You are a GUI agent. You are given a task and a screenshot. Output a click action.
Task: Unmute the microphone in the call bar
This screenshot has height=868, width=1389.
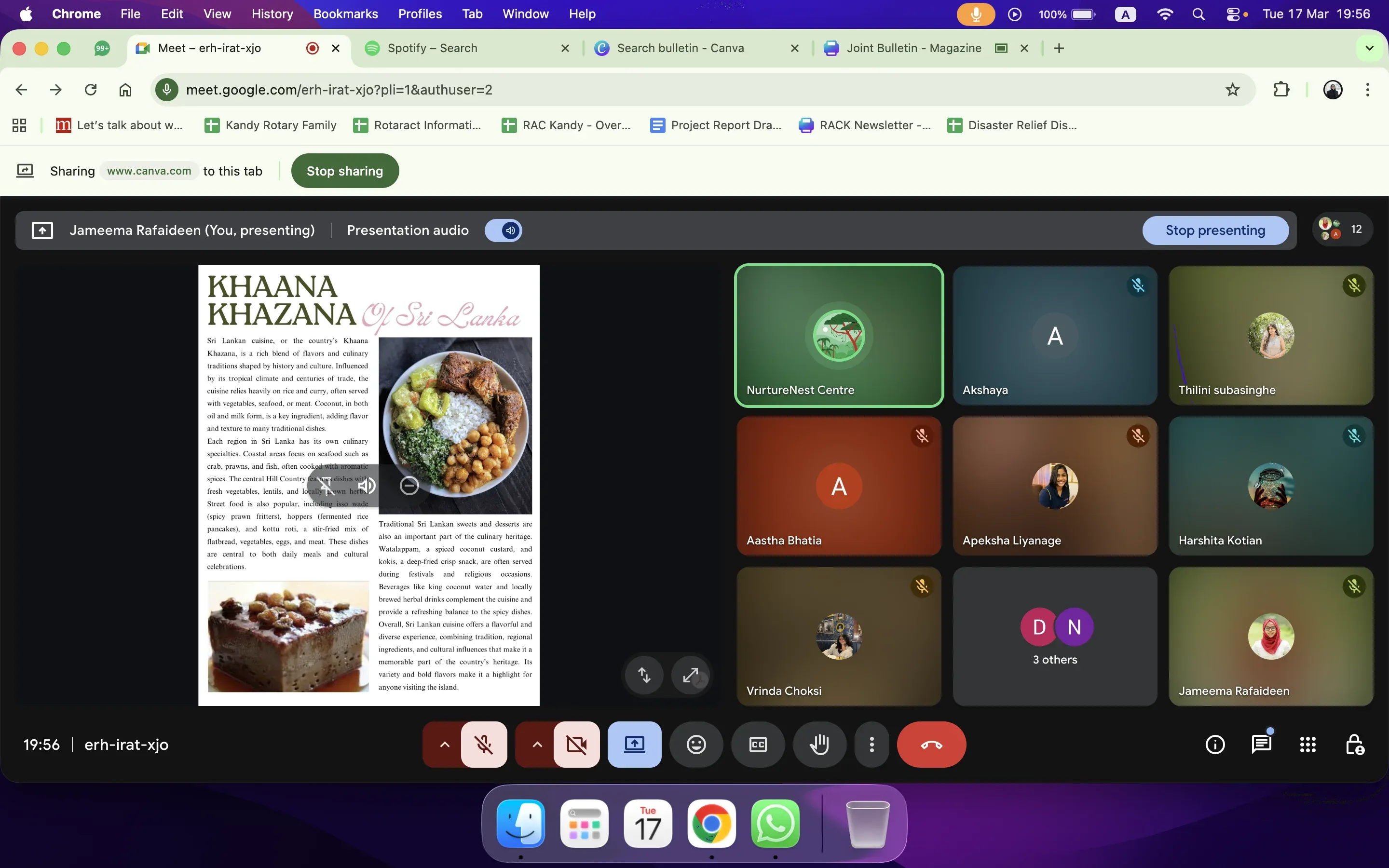click(484, 745)
